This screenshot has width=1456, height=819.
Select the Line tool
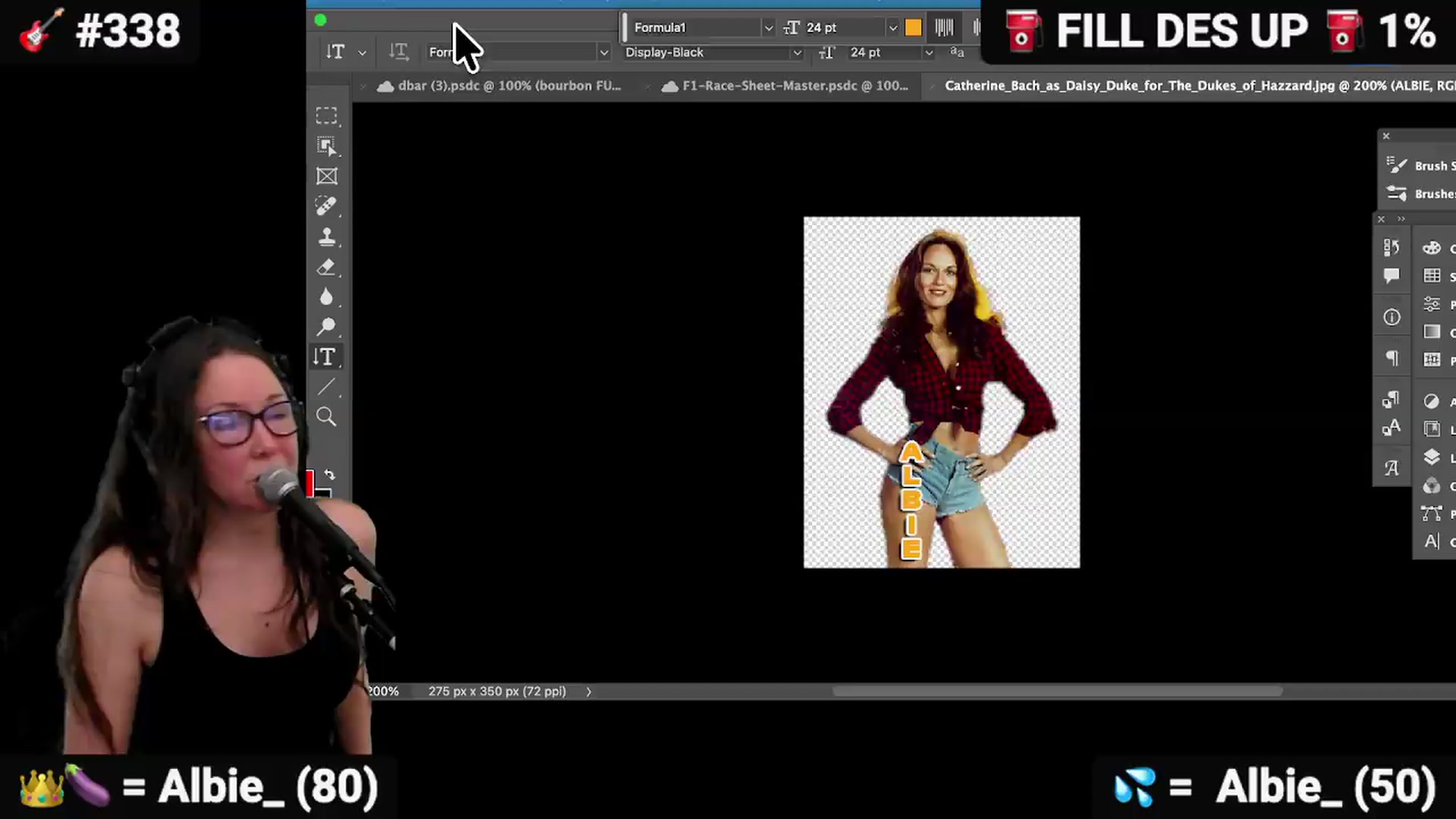(x=327, y=388)
